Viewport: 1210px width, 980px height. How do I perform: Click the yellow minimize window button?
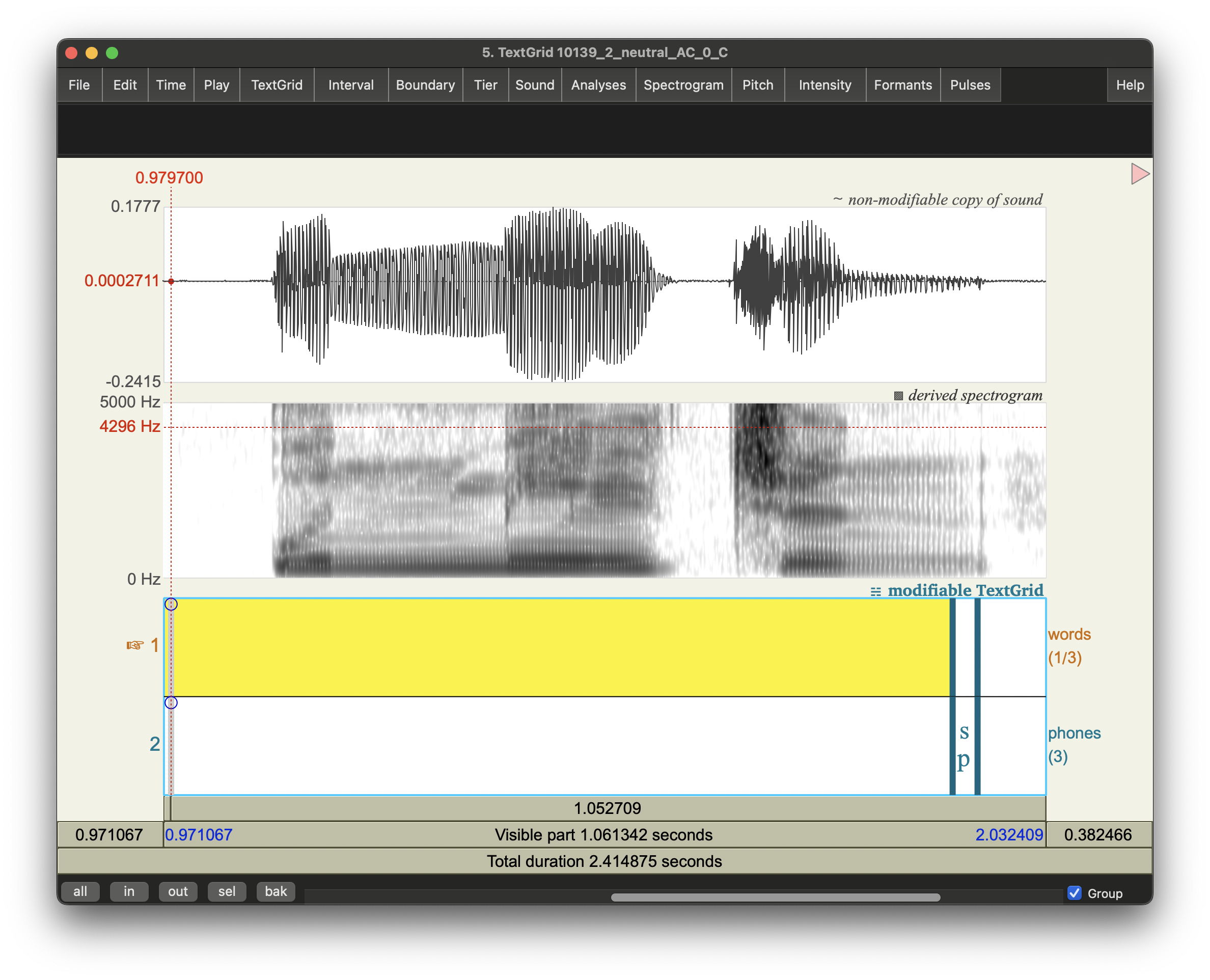coord(92,53)
